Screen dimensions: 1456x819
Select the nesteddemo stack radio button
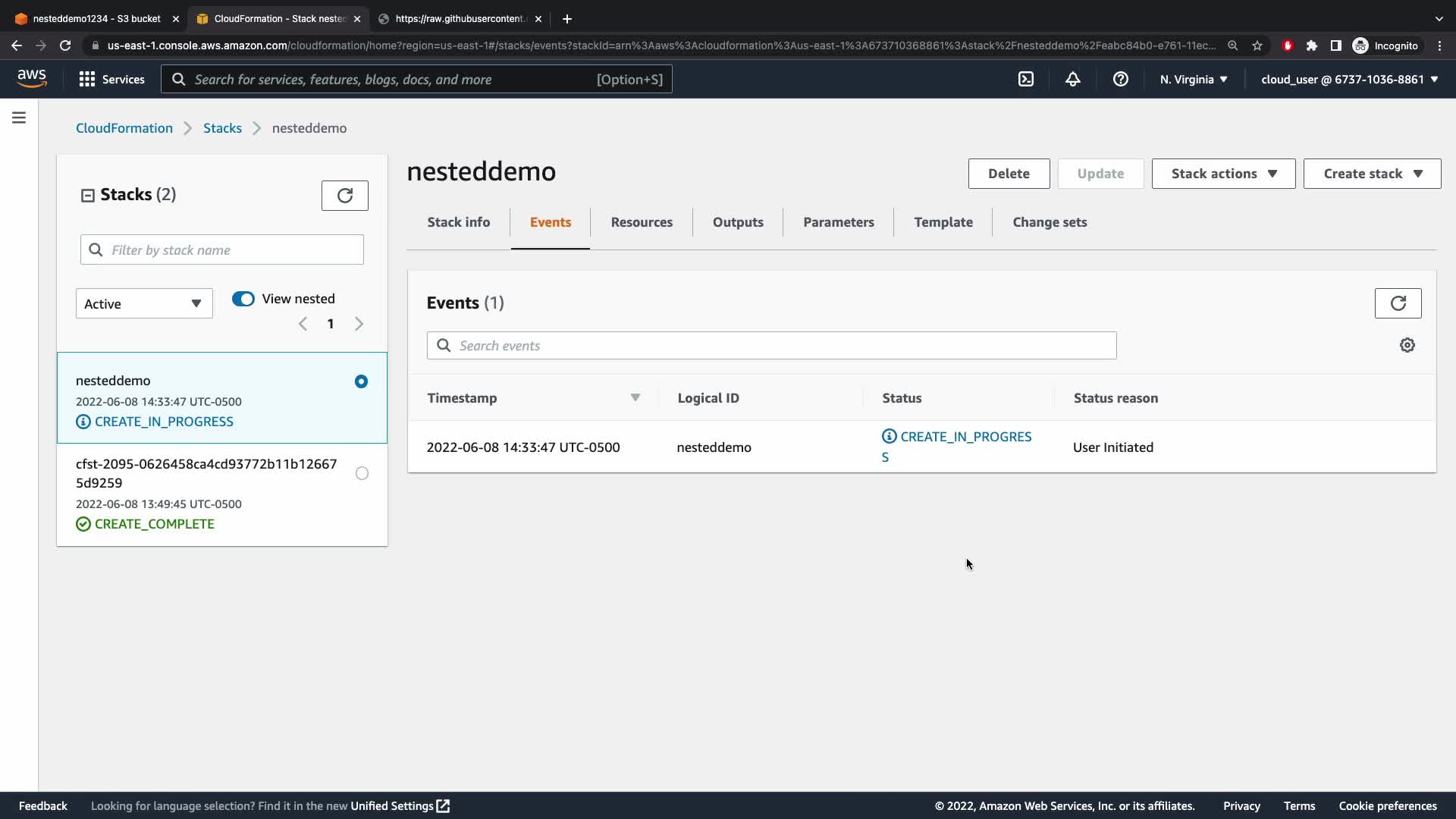(x=361, y=381)
